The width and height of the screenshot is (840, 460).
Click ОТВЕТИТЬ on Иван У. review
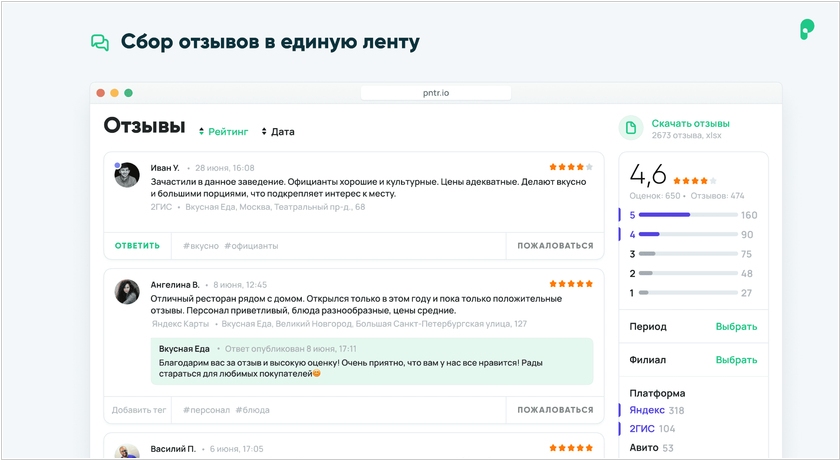(137, 246)
